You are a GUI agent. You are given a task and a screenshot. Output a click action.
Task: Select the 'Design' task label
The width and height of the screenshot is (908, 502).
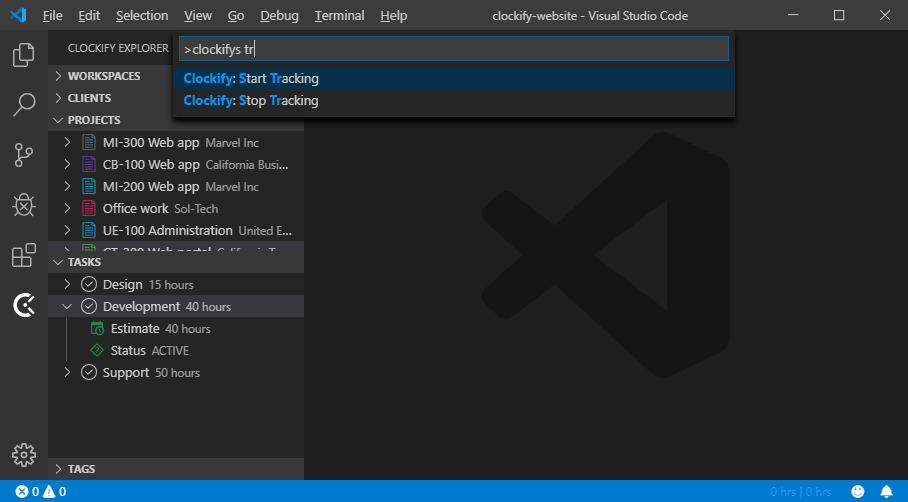[x=122, y=285]
